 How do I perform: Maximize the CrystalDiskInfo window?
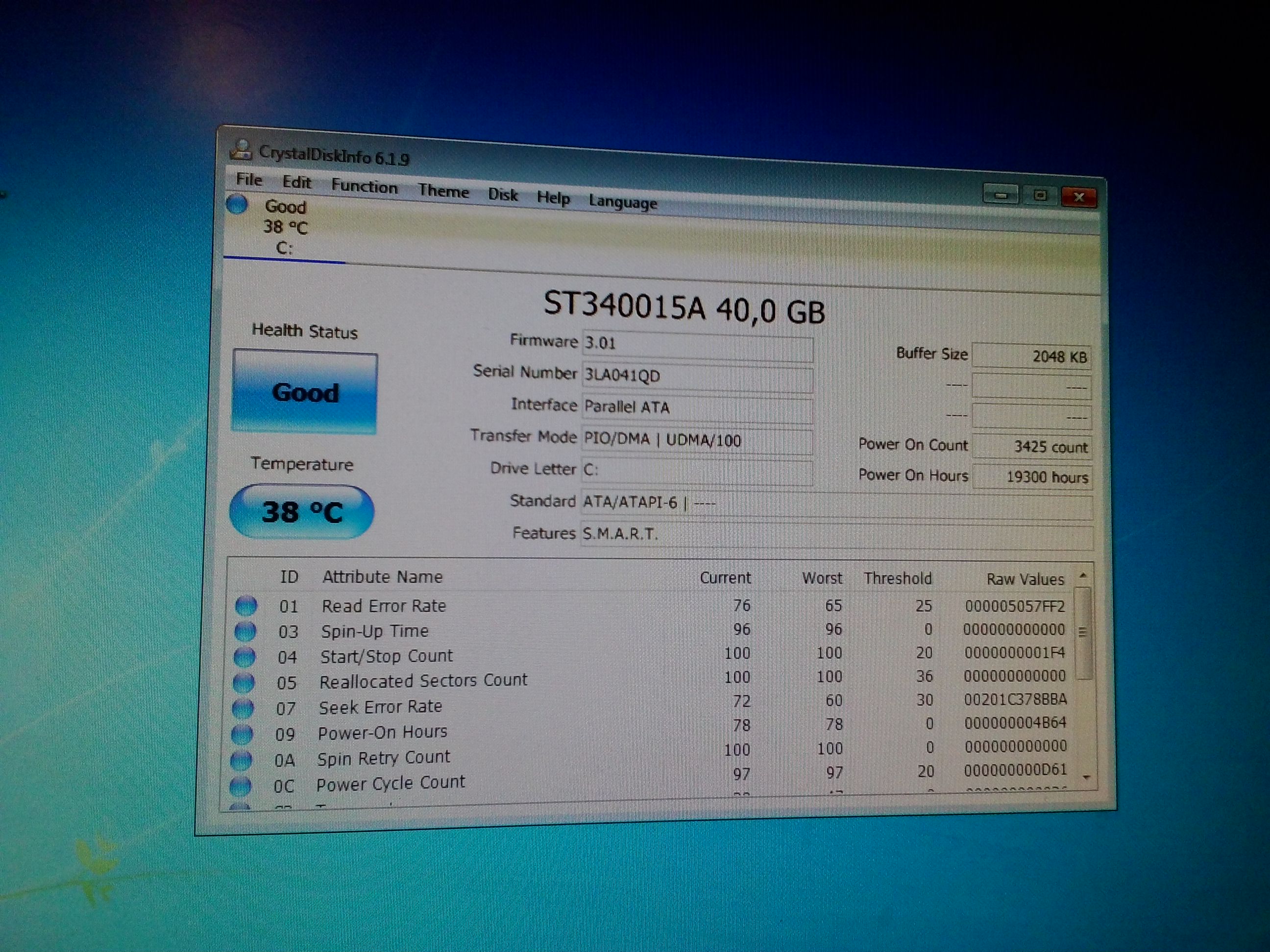1040,196
